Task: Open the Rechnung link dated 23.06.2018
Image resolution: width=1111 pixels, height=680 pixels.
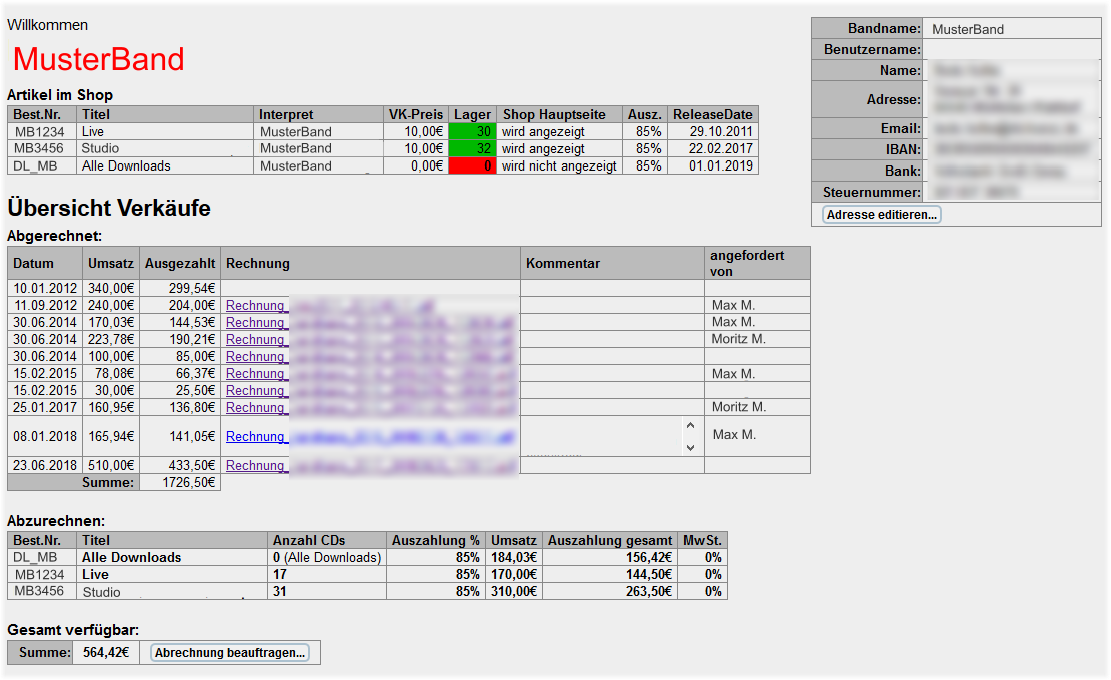Action: tap(256, 466)
